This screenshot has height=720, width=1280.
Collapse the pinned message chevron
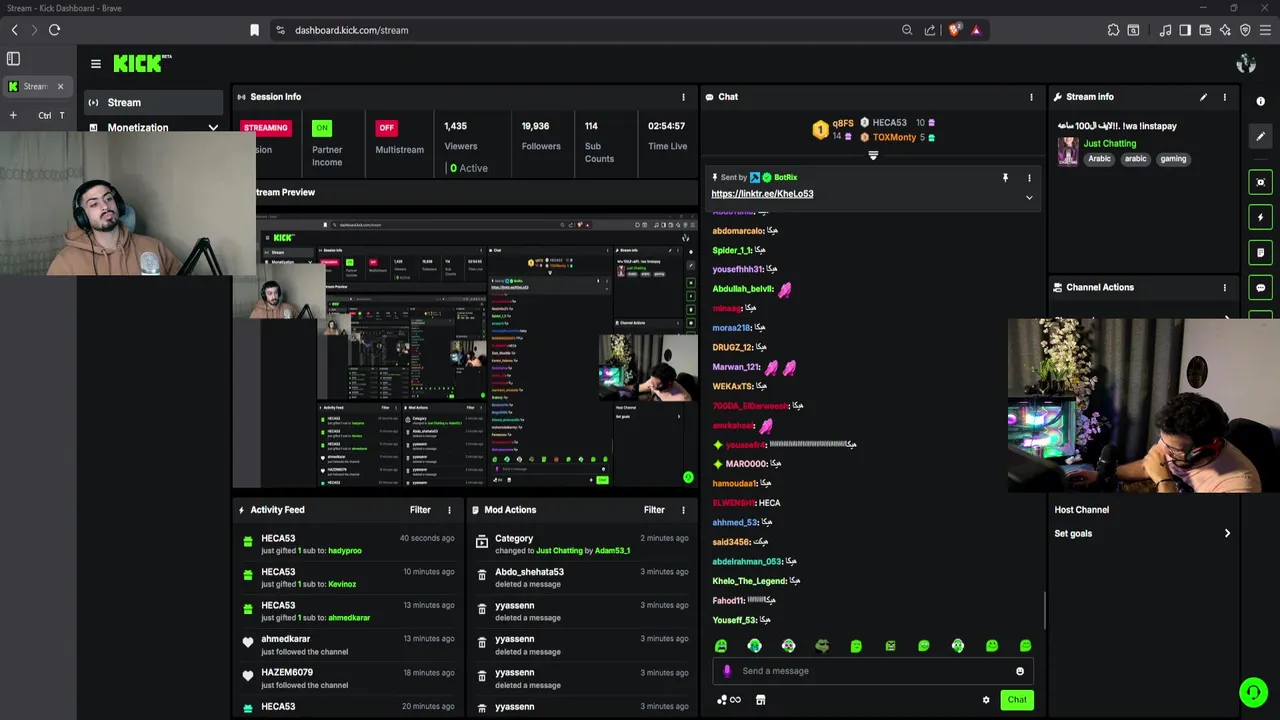(x=1029, y=197)
